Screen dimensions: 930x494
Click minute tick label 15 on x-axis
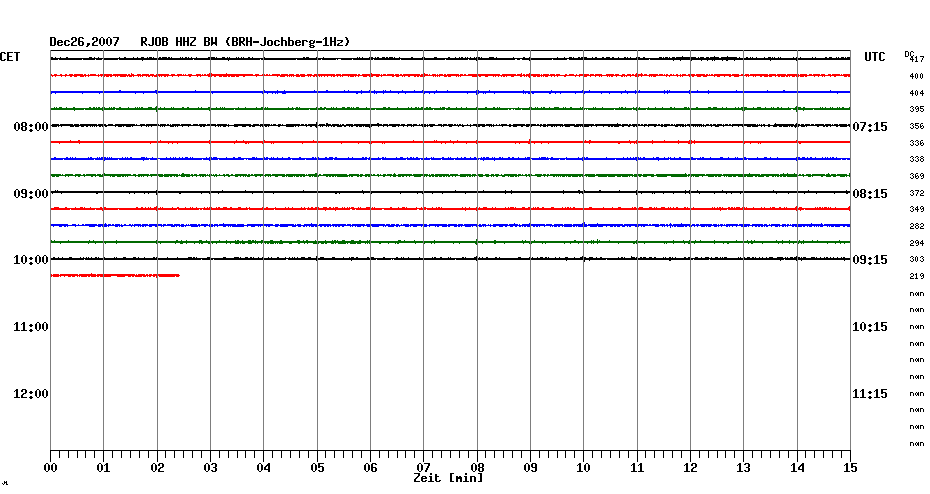[850, 468]
